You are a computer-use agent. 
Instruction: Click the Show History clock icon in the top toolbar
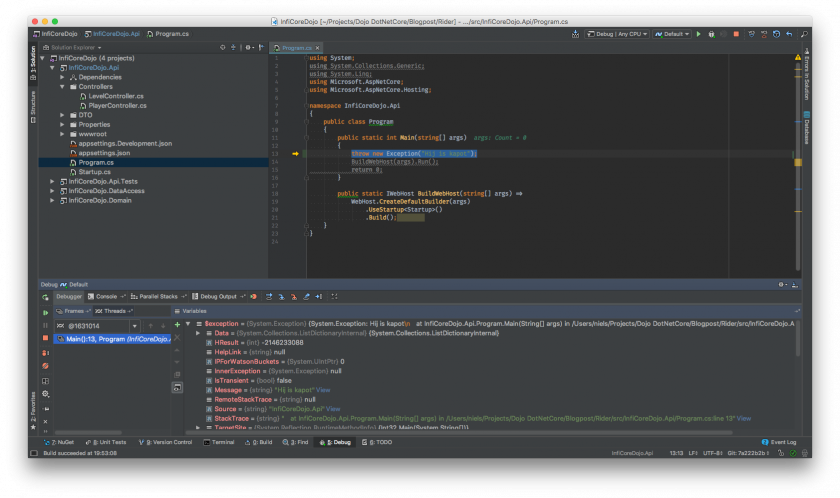pyautogui.click(x=776, y=34)
